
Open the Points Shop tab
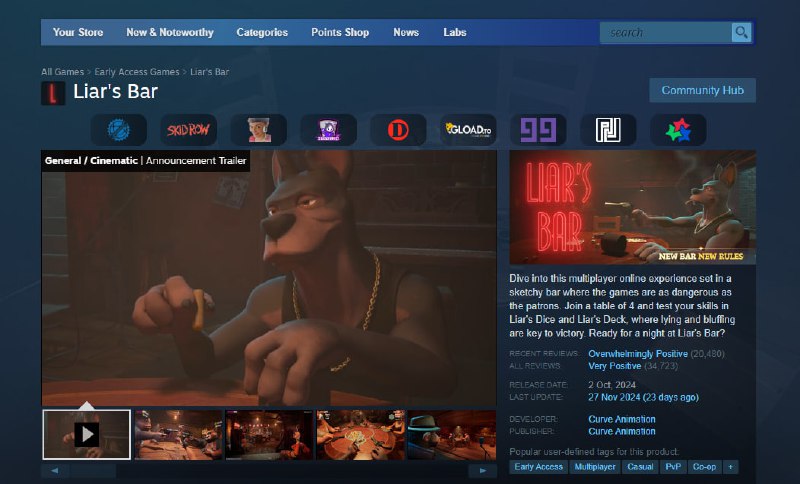tap(340, 33)
